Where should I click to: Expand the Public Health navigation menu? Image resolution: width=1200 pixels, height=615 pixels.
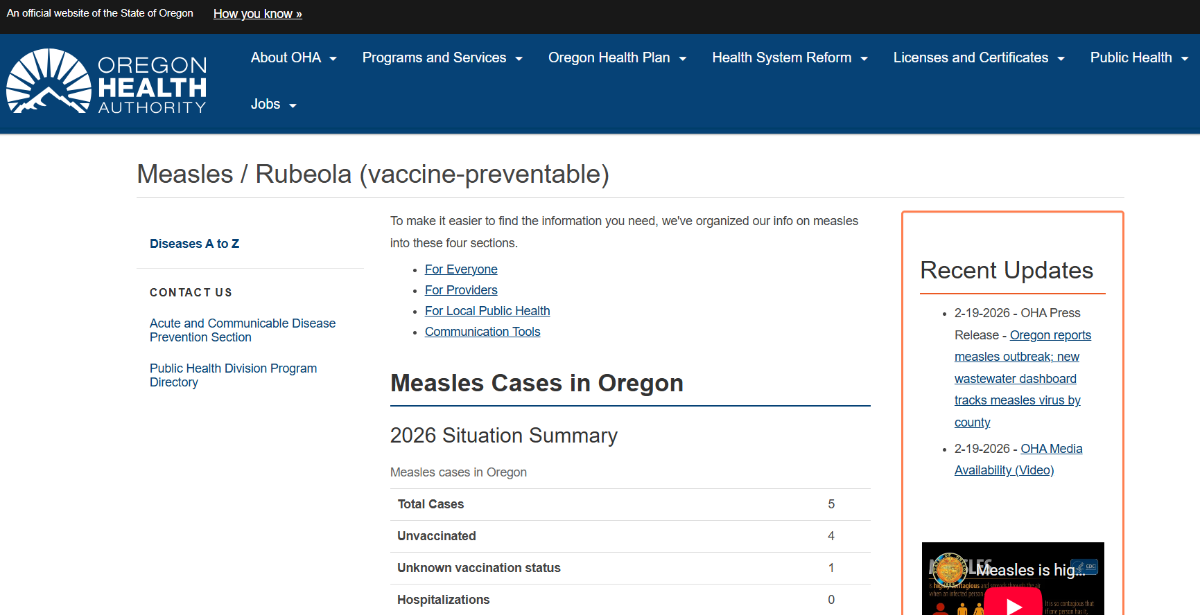pyautogui.click(x=1138, y=57)
